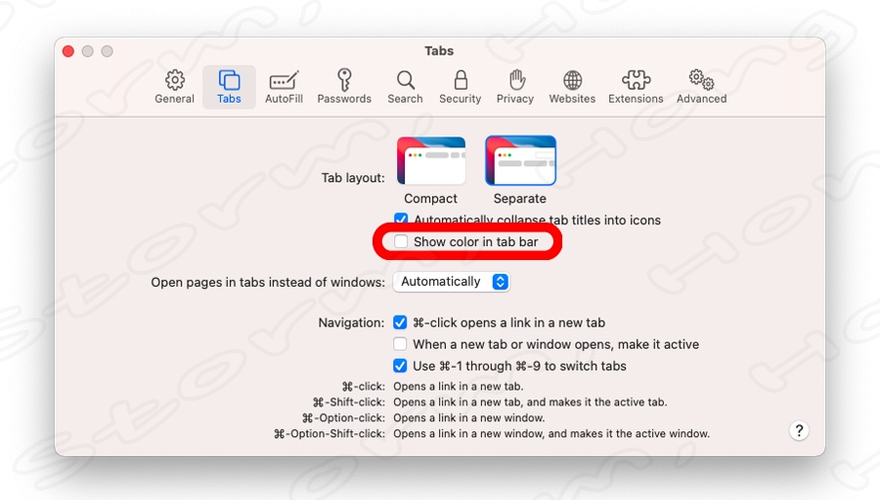Viewport: 880px width, 500px height.
Task: Open AutoFill preferences
Action: [284, 87]
